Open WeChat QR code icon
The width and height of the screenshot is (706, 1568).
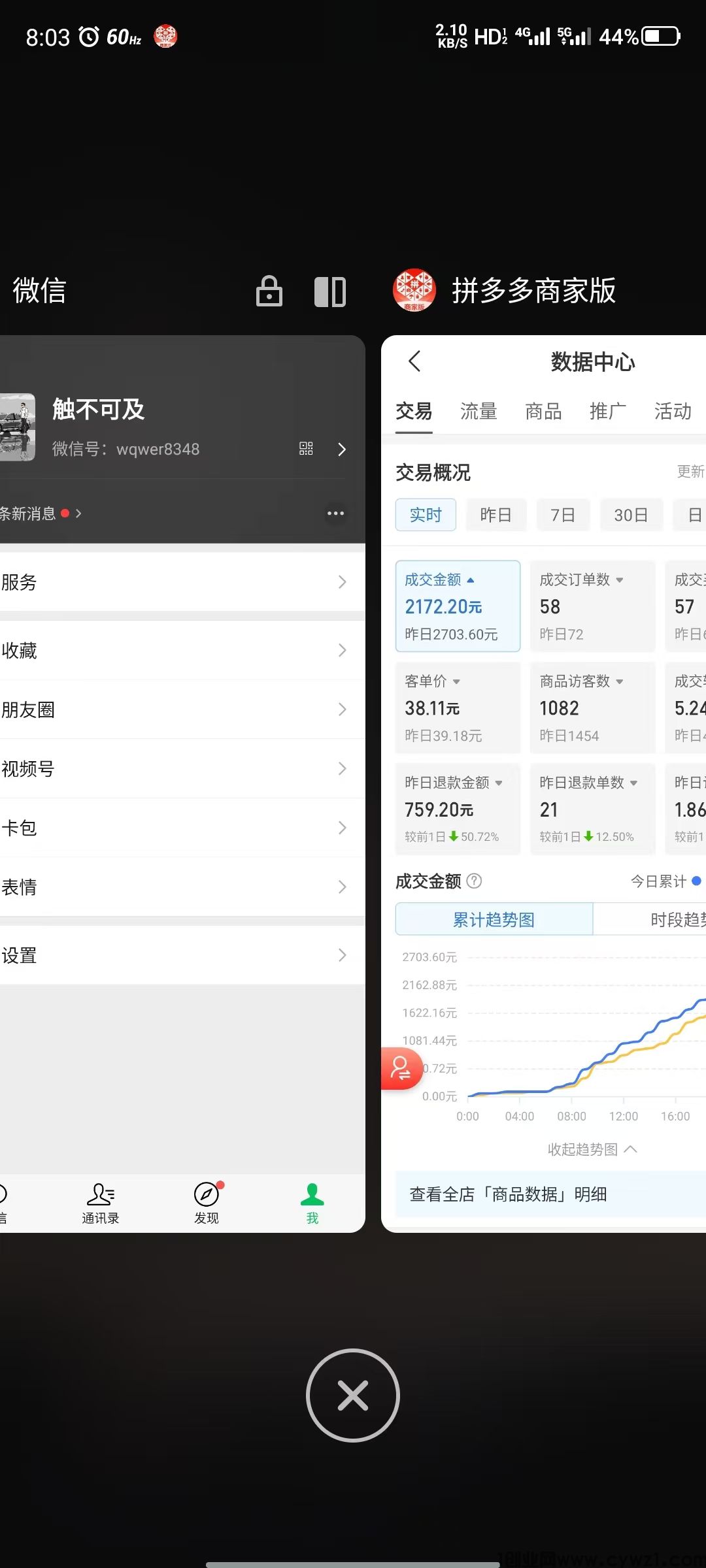click(306, 448)
